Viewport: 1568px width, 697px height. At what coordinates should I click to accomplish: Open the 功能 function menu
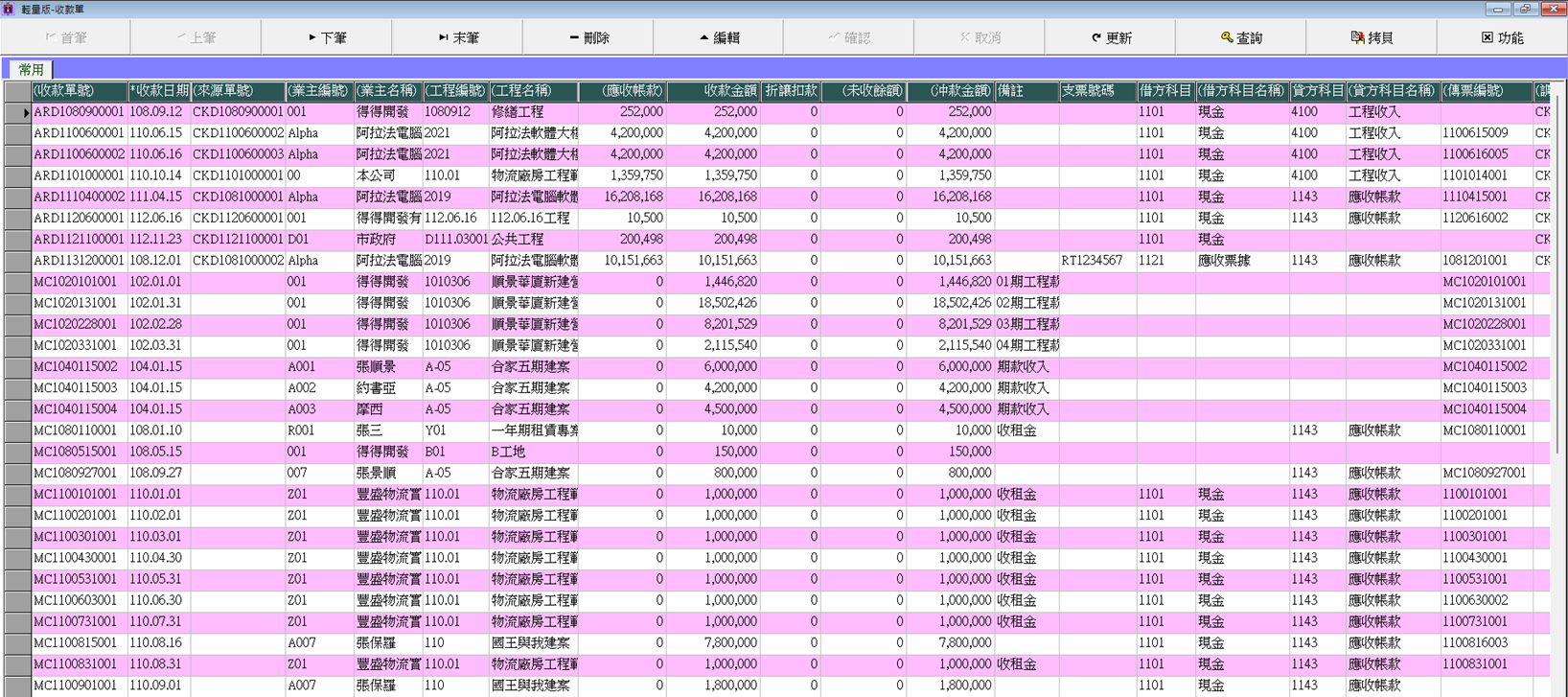click(x=1501, y=37)
